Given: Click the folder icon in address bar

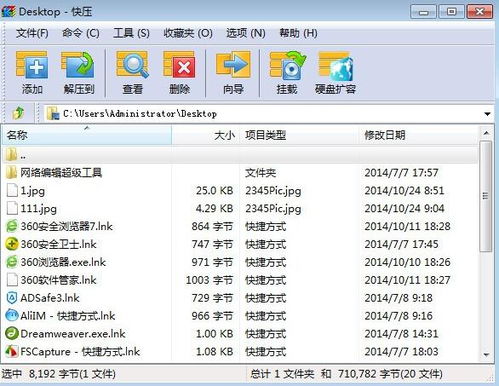Looking at the screenshot, I should coord(53,113).
